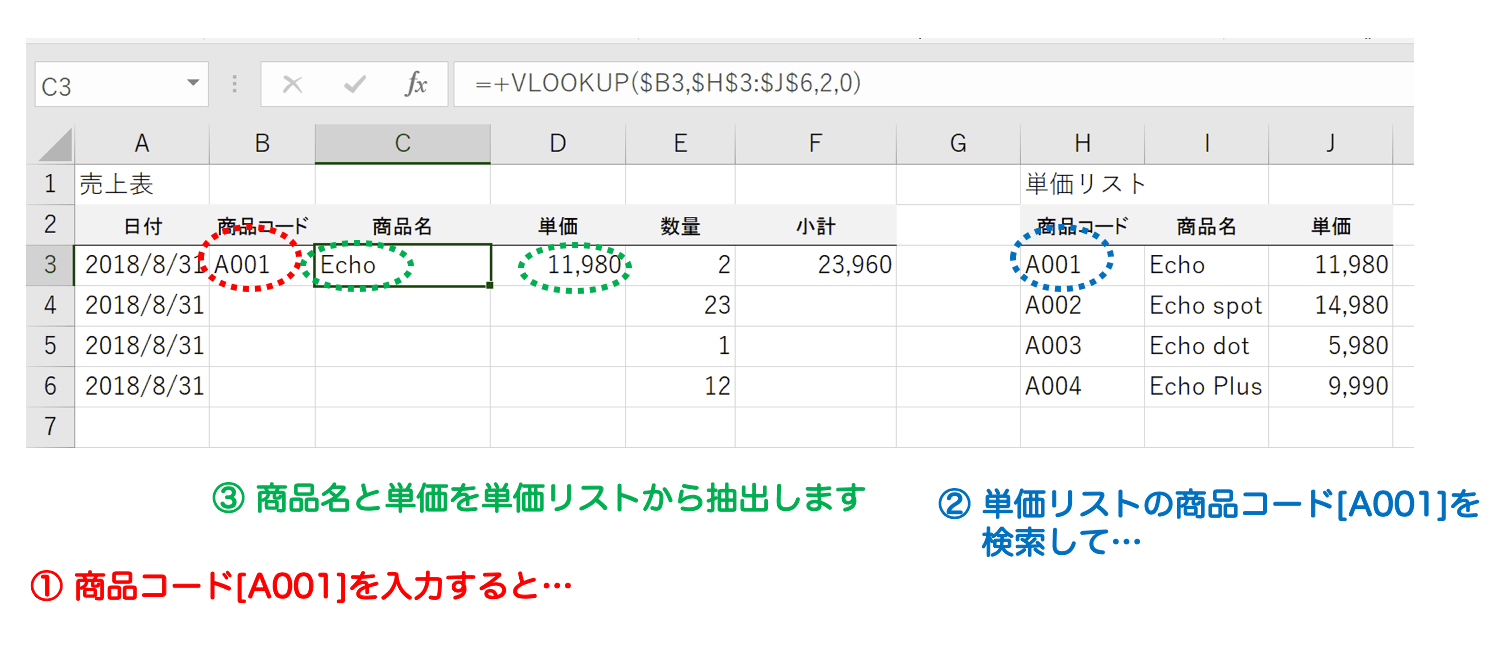This screenshot has width=1506, height=652.
Task: Select cell D3 showing 11,980
Action: pos(558,265)
